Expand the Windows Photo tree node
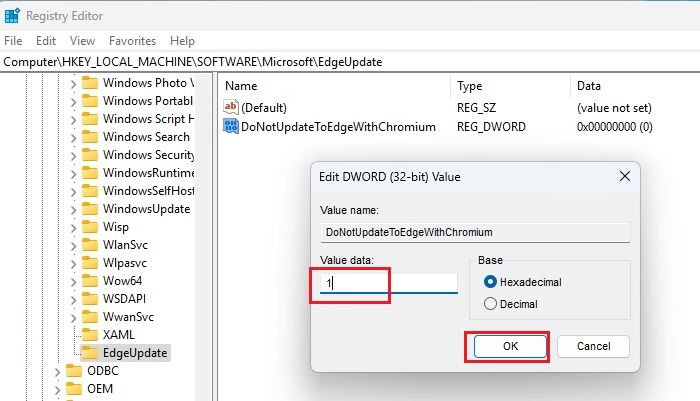The width and height of the screenshot is (700, 401). coord(73,84)
